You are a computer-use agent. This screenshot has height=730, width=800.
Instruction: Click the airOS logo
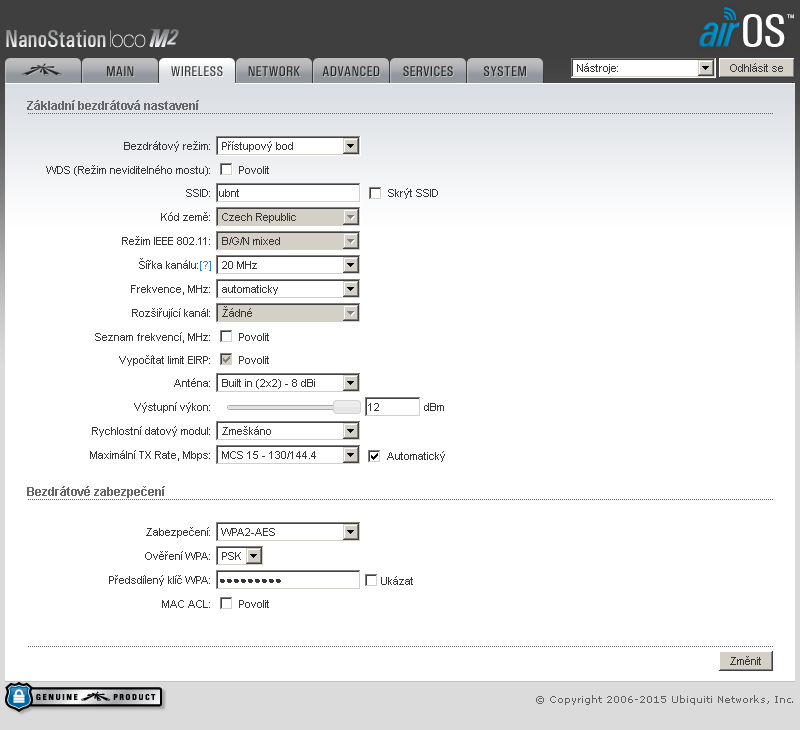click(x=741, y=29)
